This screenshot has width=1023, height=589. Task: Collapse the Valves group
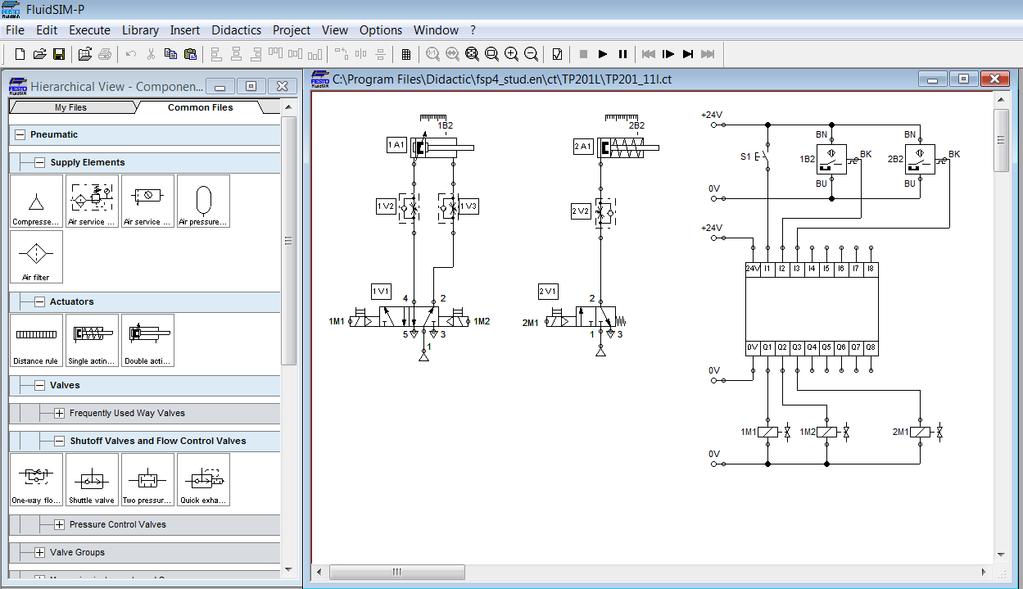point(40,385)
